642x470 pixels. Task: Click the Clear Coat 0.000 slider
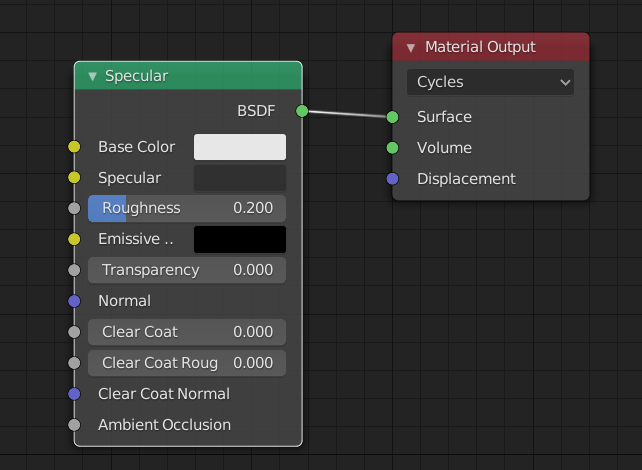pyautogui.click(x=187, y=332)
